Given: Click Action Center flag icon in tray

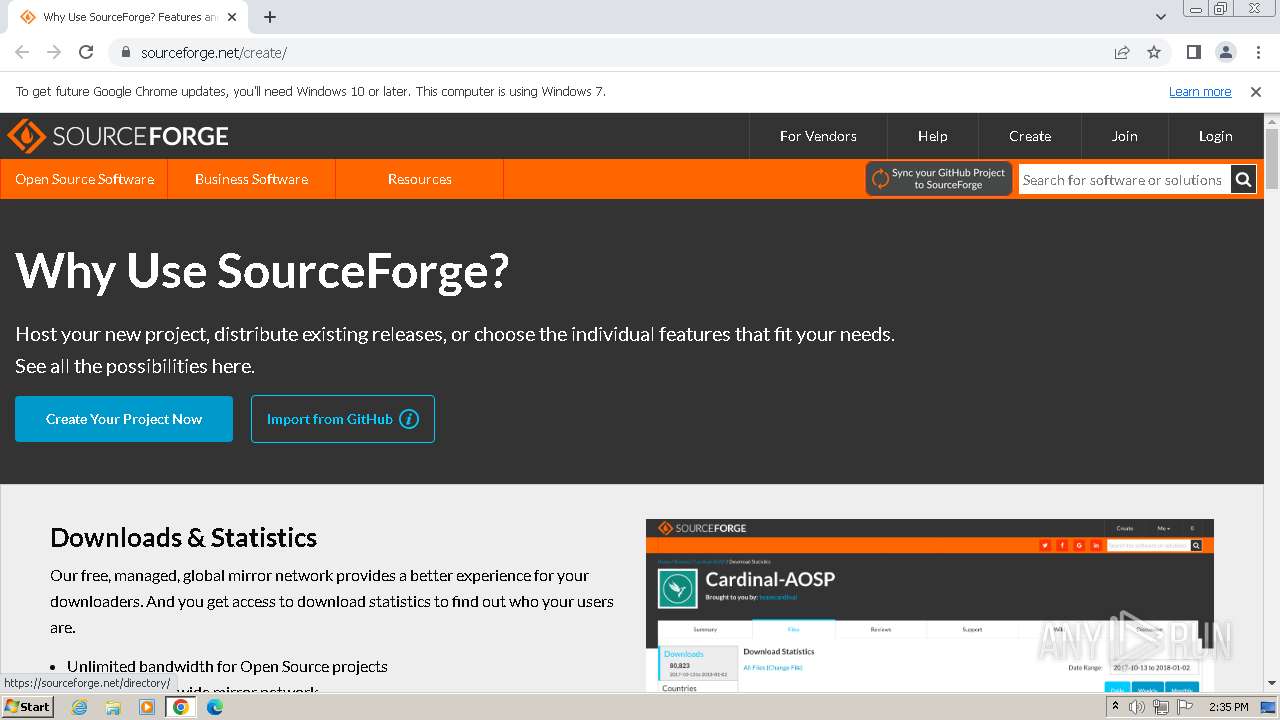Looking at the screenshot, I should 1184,707.
